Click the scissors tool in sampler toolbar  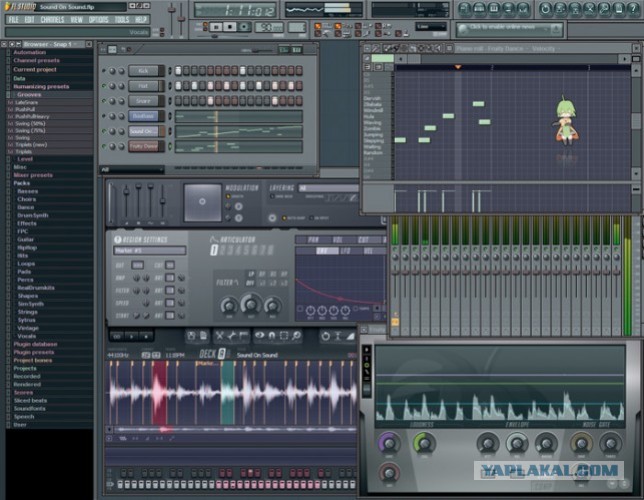220,336
